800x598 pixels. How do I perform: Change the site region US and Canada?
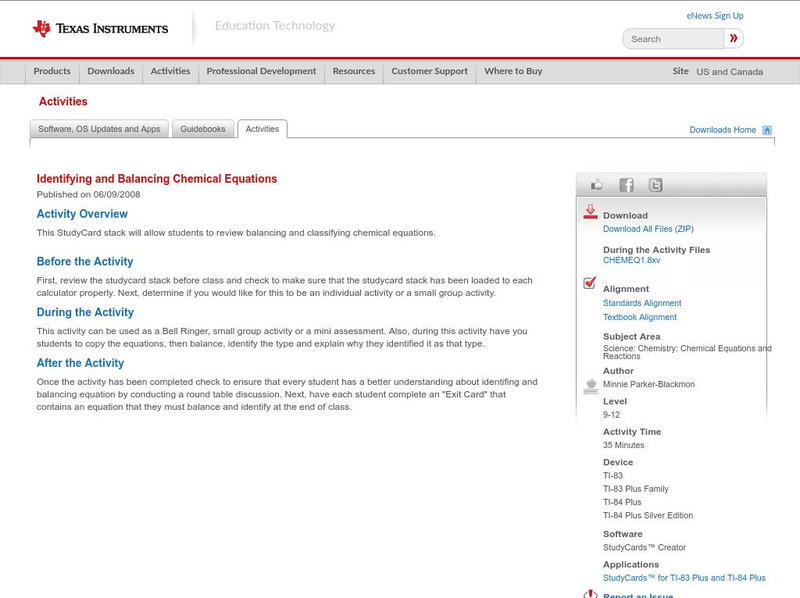[x=730, y=72]
